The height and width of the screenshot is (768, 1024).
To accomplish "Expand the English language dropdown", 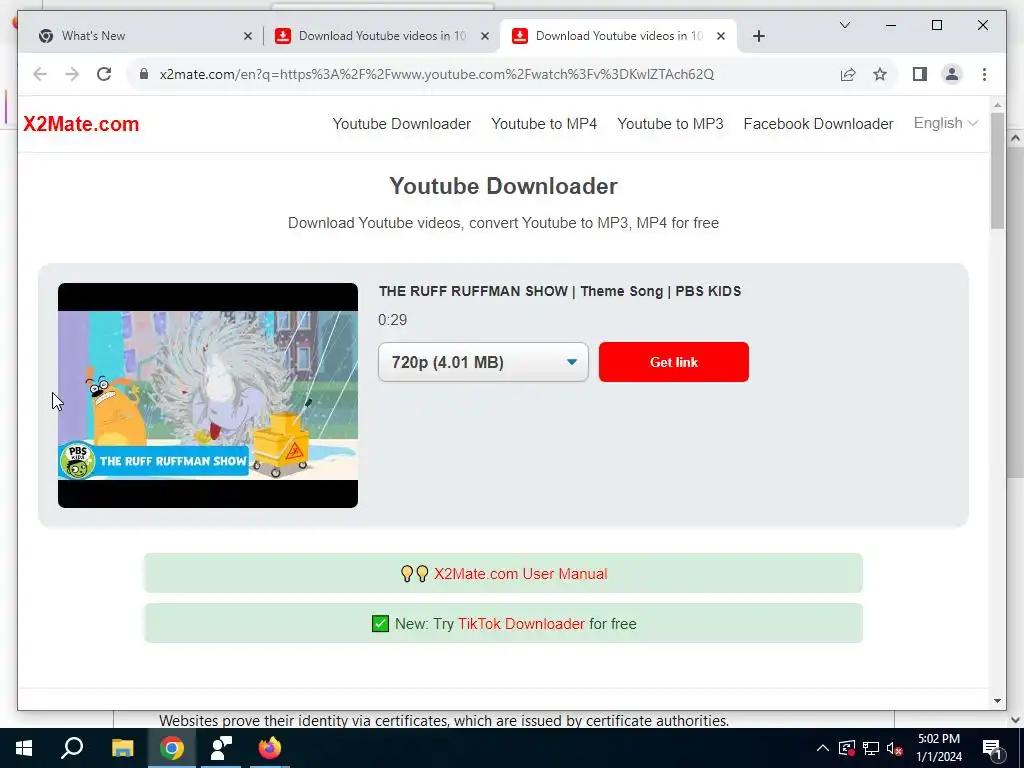I will coord(945,123).
